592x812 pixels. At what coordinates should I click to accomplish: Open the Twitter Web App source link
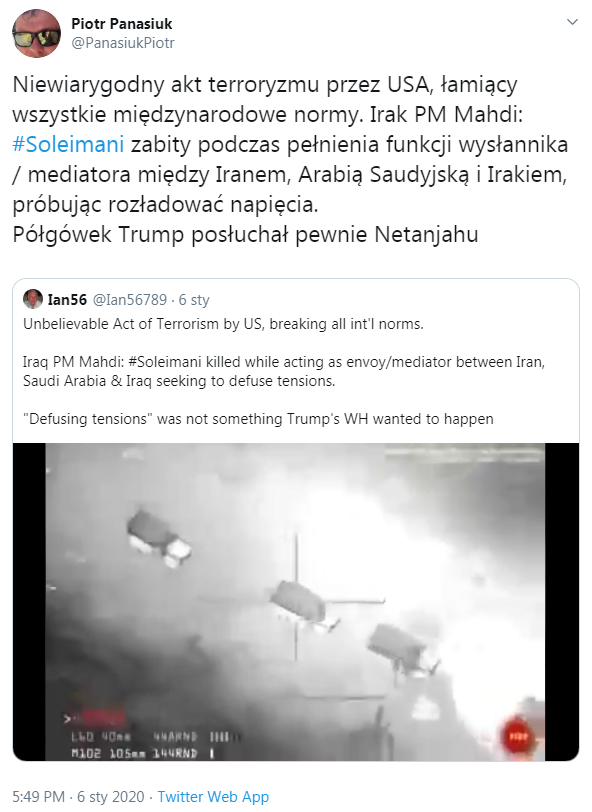pos(213,796)
